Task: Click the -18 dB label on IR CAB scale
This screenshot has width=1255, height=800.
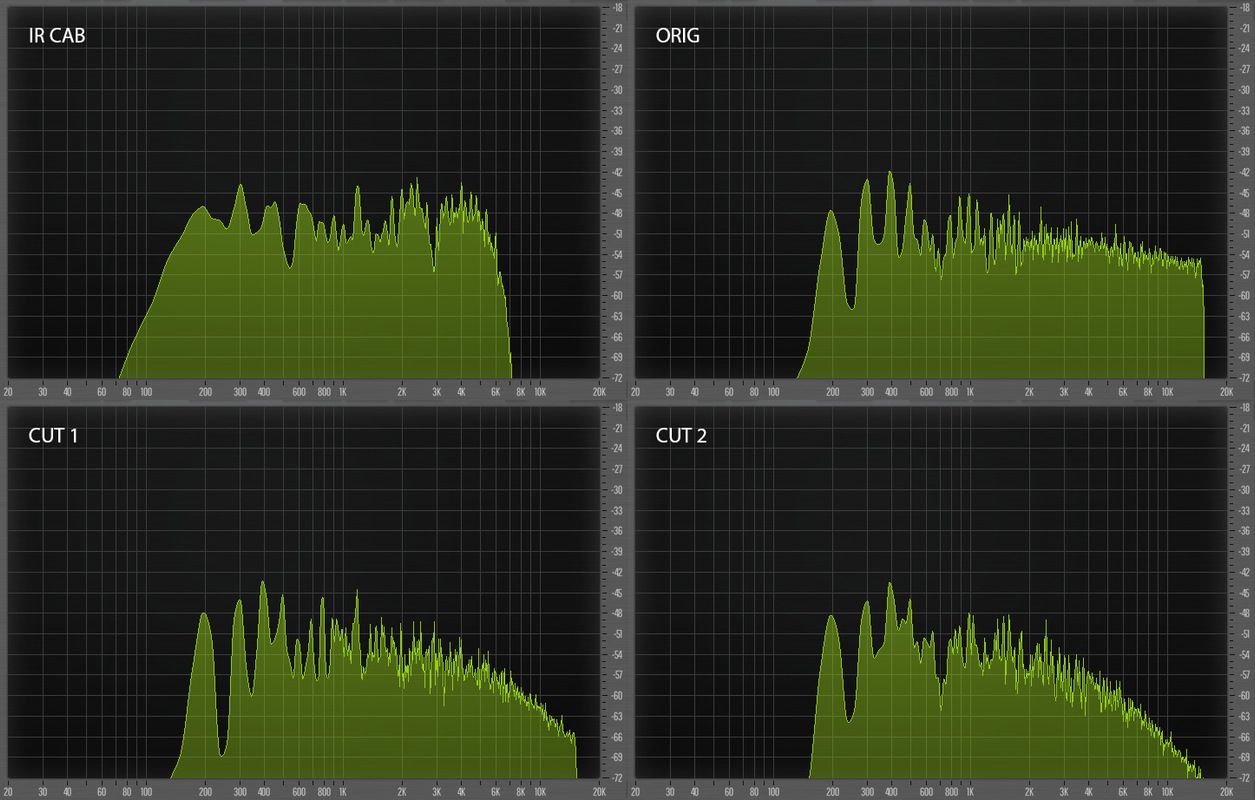Action: pos(617,7)
